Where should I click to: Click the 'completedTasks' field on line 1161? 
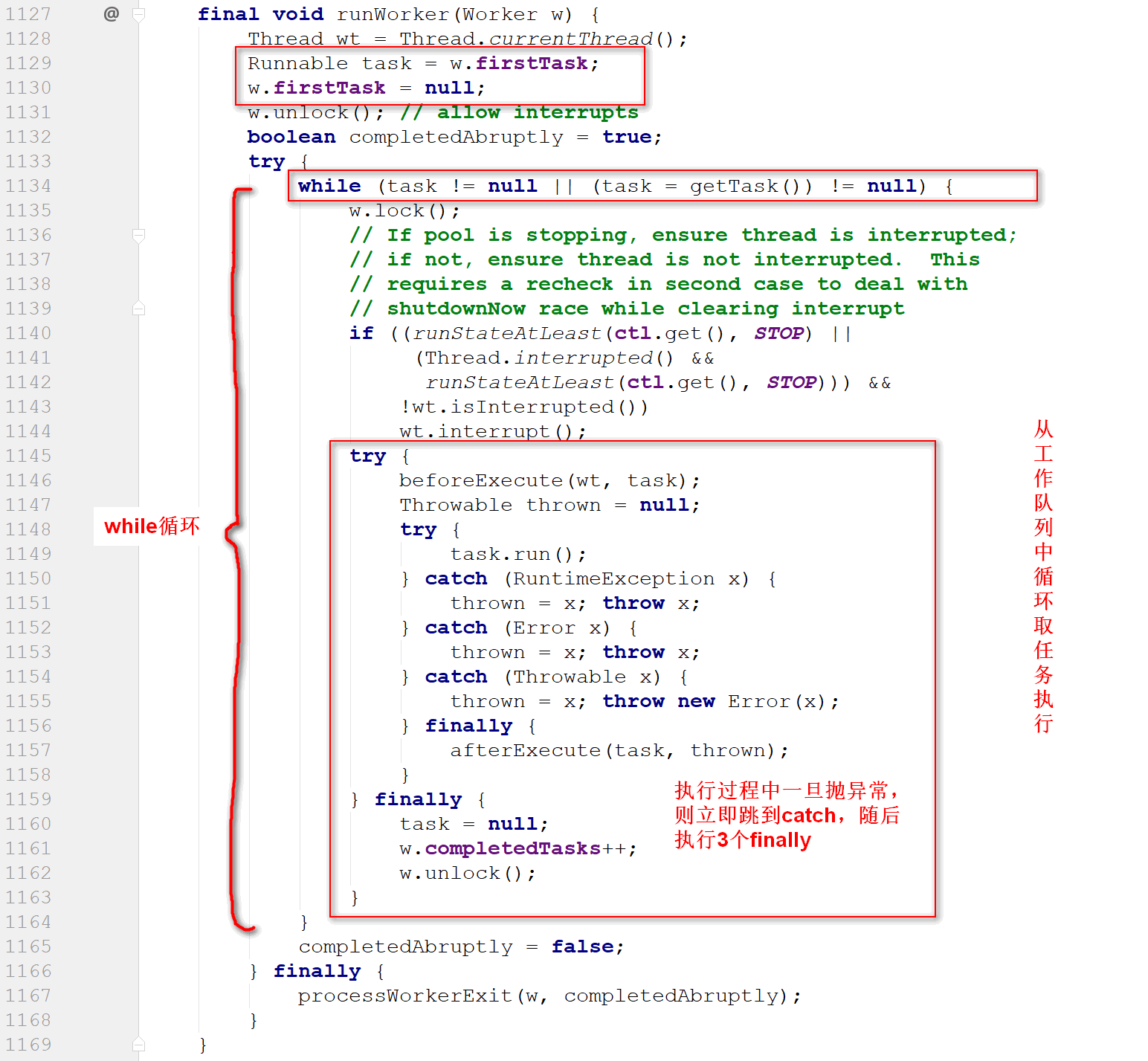[513, 848]
